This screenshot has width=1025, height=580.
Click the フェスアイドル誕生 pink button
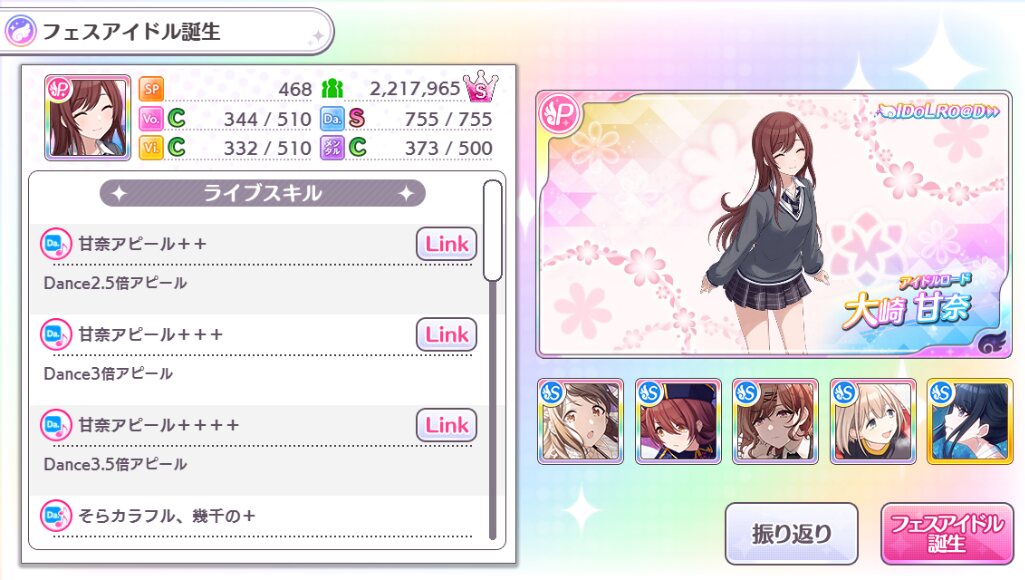point(947,534)
